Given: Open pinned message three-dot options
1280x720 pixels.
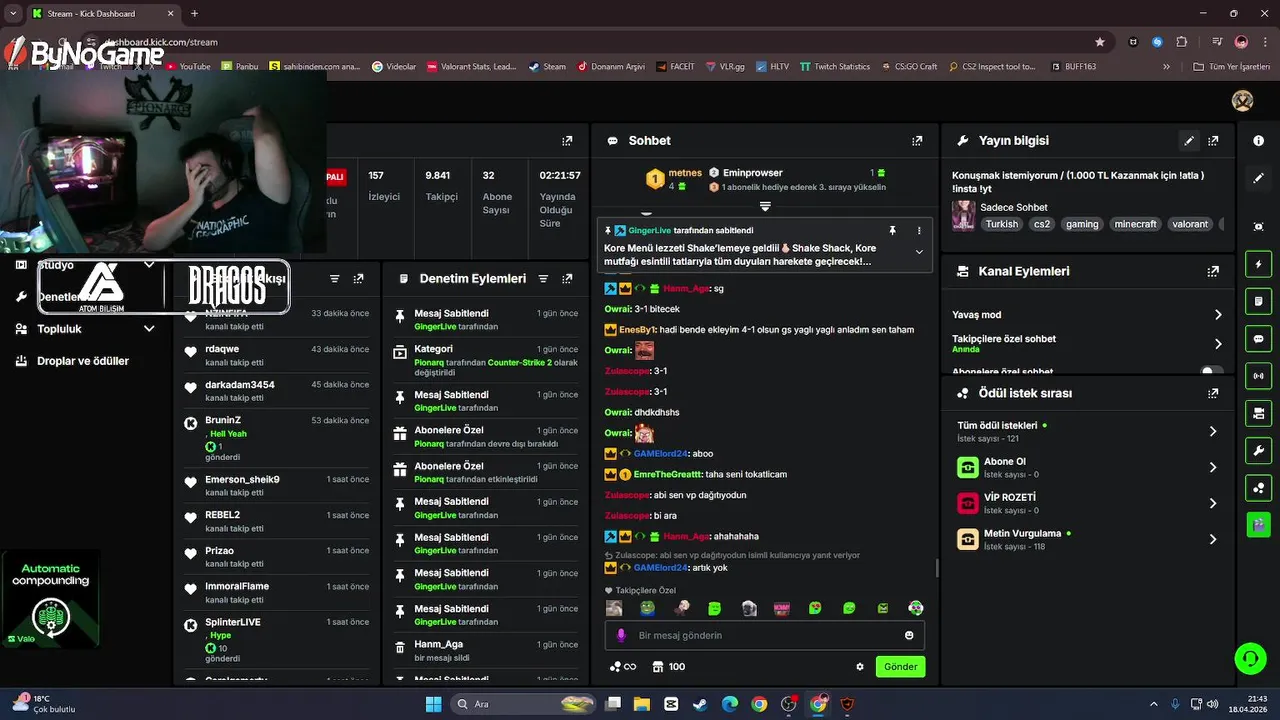Looking at the screenshot, I should tap(919, 230).
